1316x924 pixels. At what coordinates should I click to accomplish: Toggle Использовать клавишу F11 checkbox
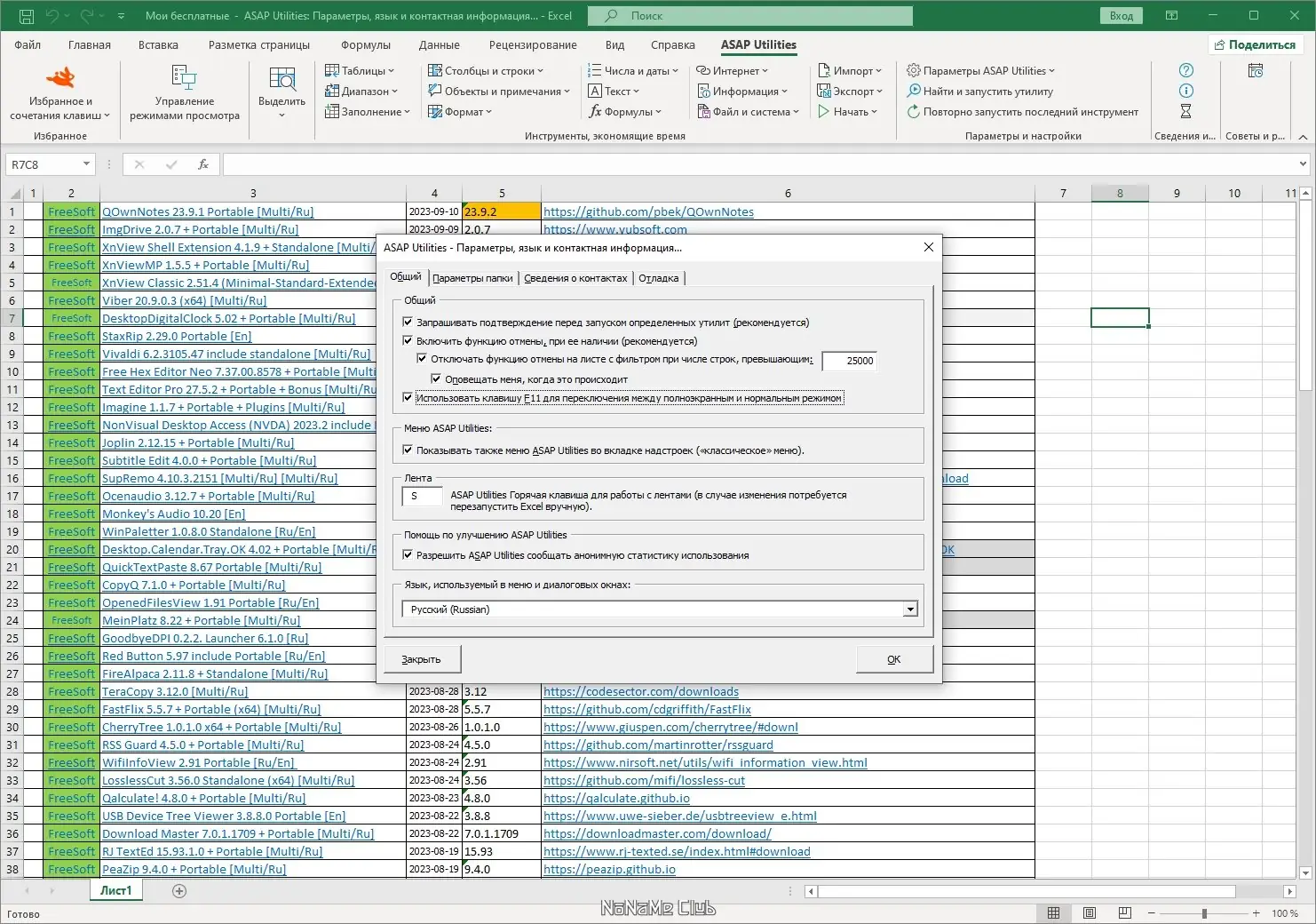tap(408, 398)
